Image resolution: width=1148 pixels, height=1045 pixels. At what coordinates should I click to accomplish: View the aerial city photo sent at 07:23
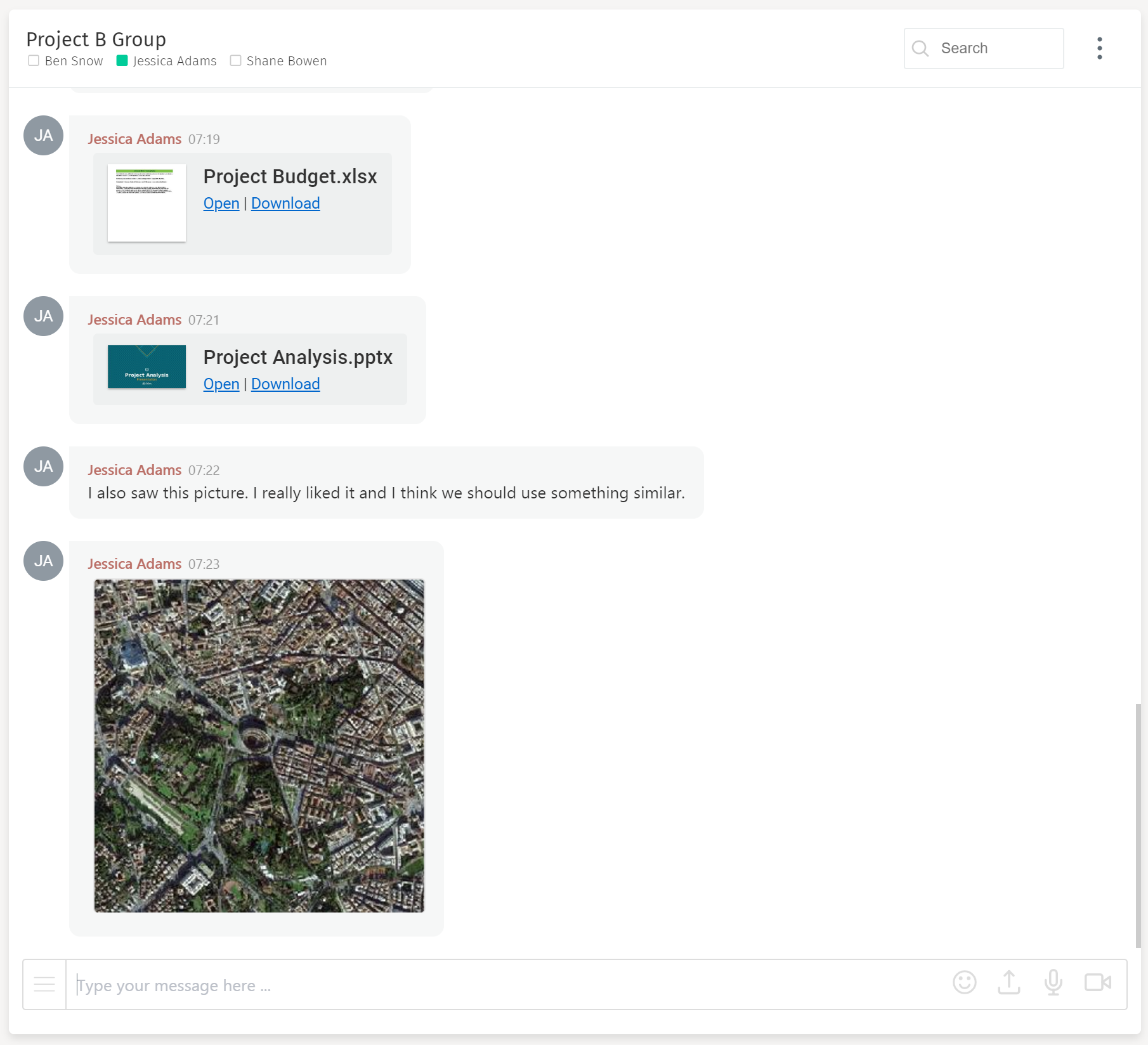tap(259, 746)
